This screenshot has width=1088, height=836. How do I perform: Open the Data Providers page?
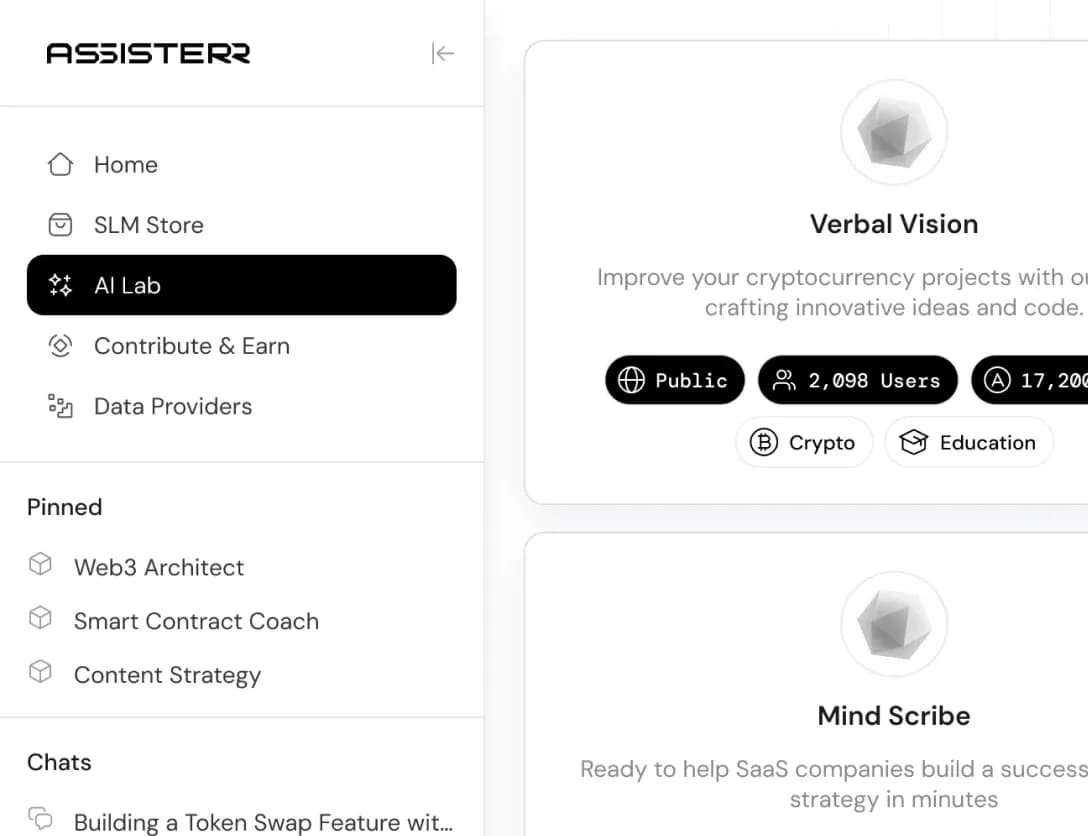click(x=173, y=406)
